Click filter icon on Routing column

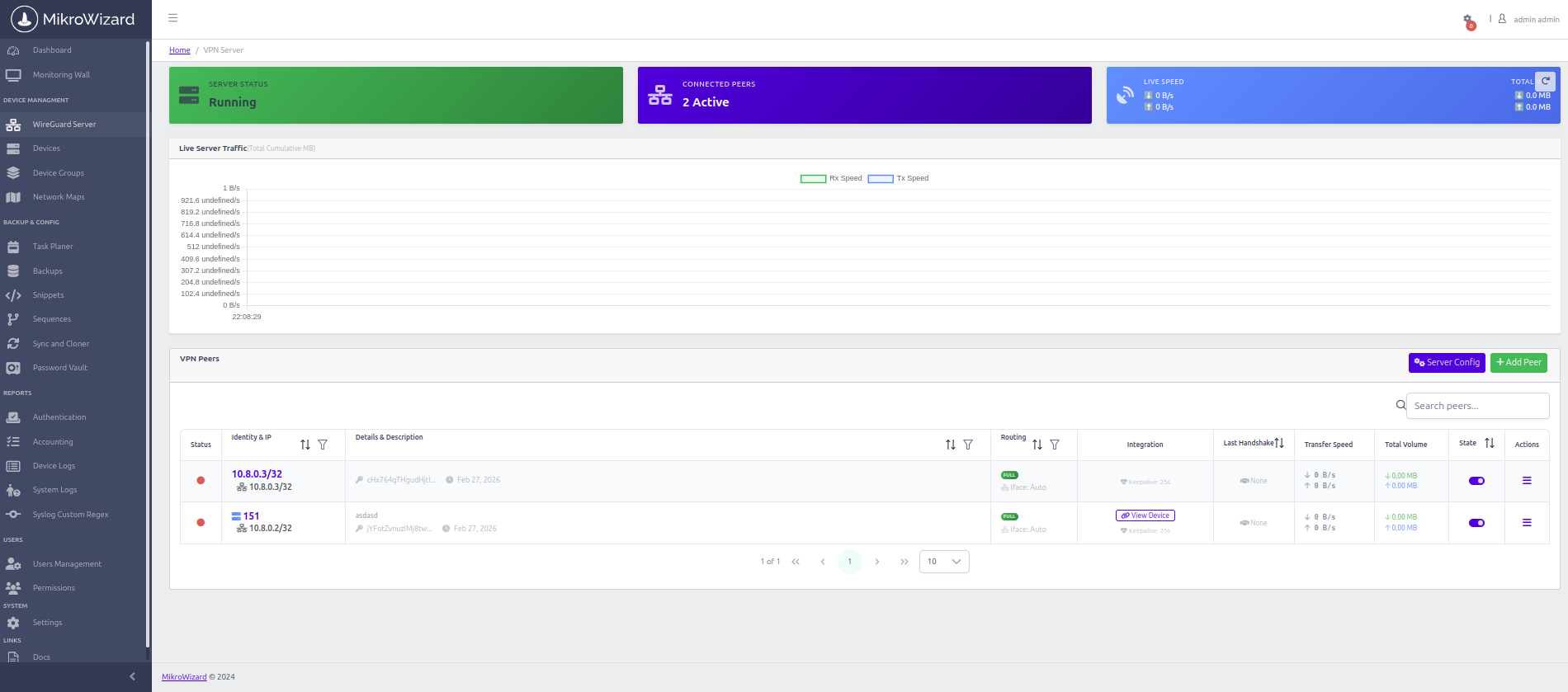(x=1055, y=445)
